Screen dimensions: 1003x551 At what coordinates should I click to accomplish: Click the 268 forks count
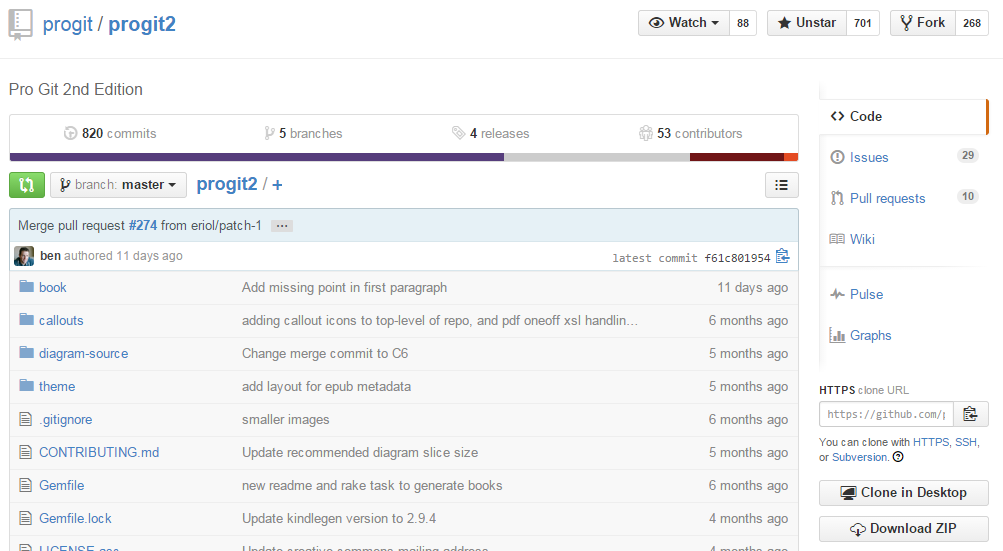click(x=972, y=23)
